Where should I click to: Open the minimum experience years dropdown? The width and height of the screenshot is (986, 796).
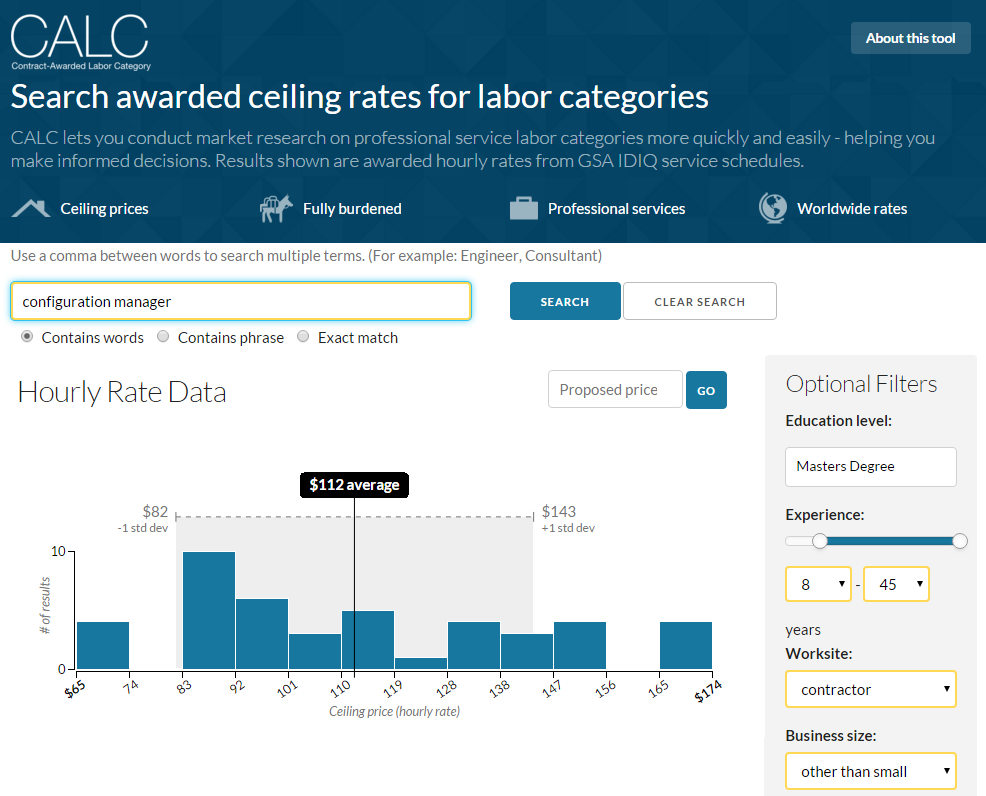[818, 584]
